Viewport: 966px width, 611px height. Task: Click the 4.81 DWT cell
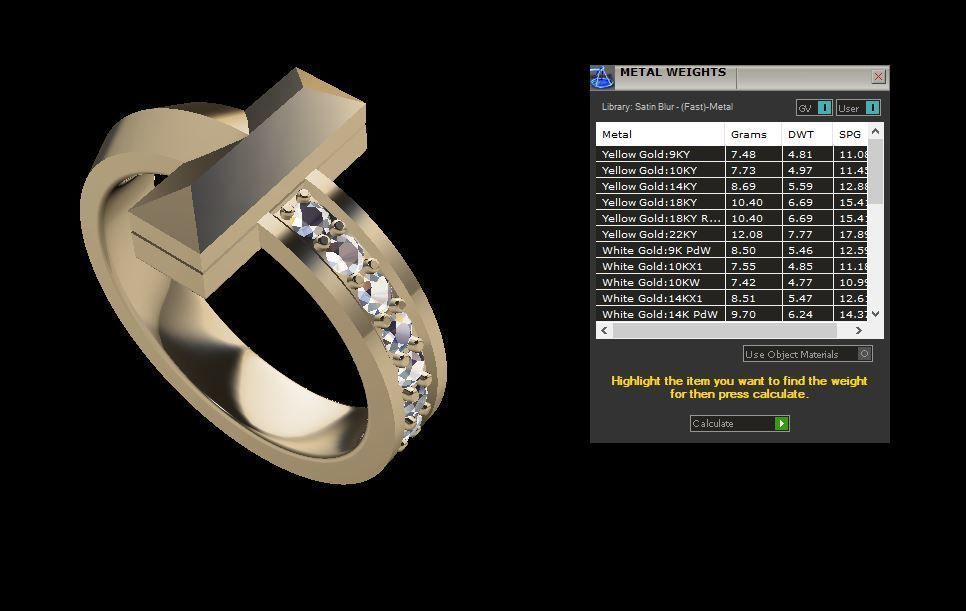807,154
